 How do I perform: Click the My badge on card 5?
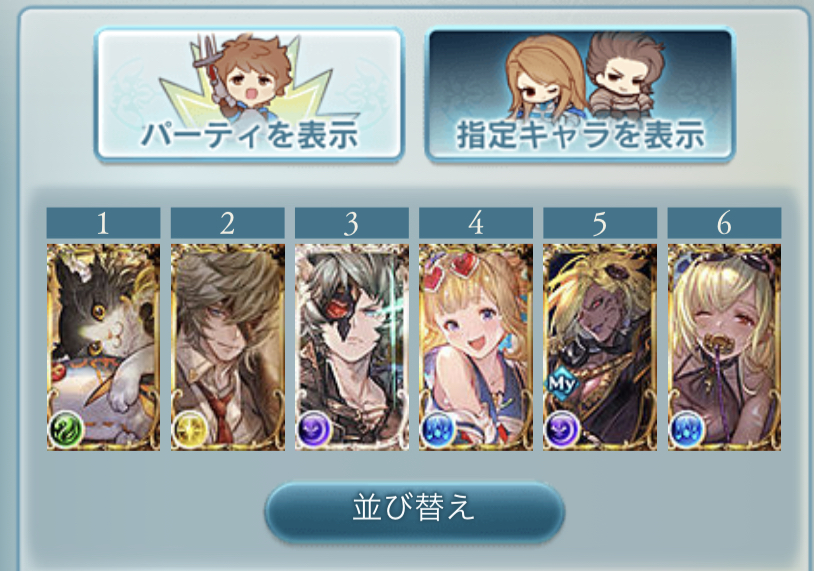[561, 384]
